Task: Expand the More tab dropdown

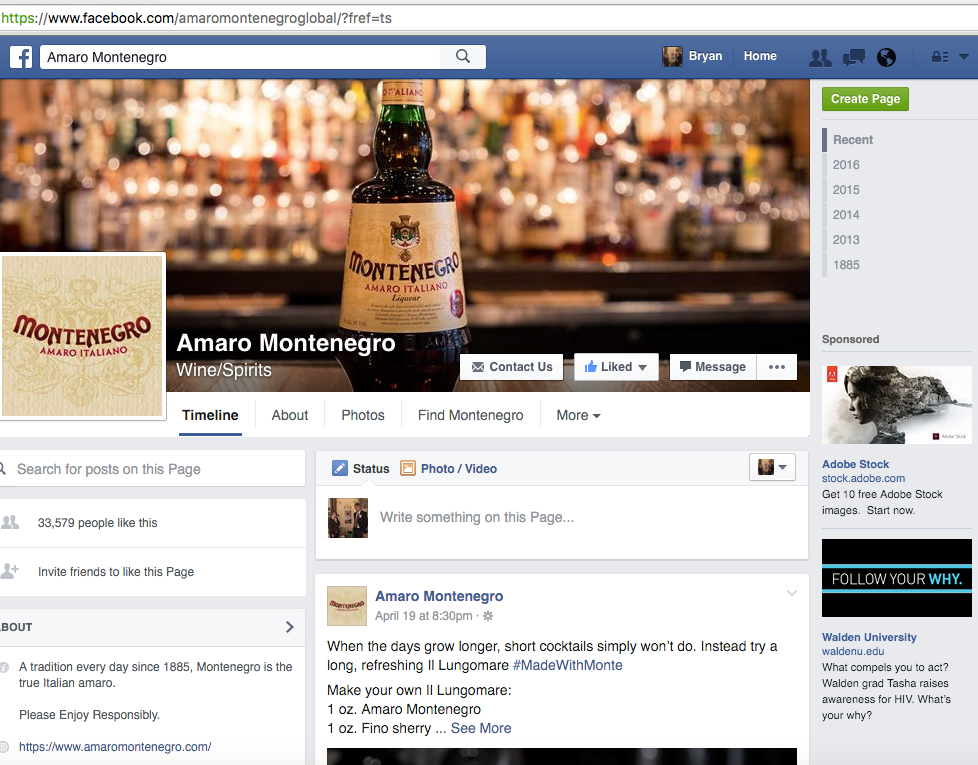Action: 578,415
